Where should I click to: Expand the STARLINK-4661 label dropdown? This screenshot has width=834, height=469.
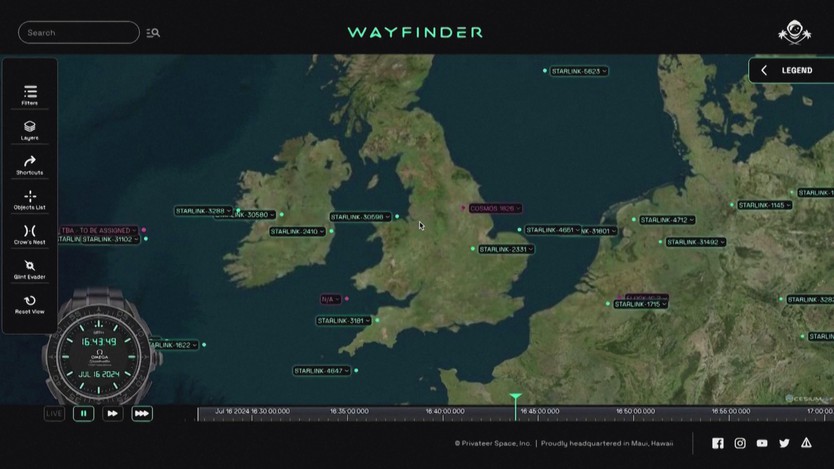(577, 230)
